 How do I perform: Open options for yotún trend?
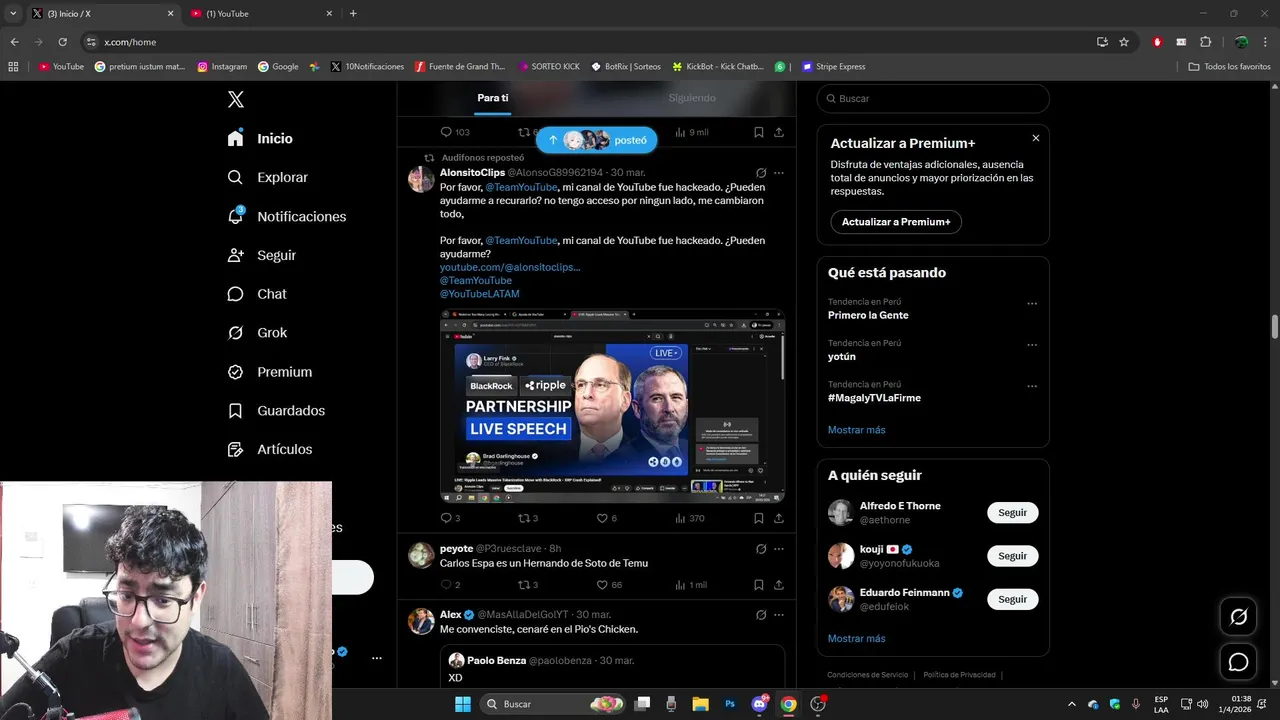[1032, 345]
